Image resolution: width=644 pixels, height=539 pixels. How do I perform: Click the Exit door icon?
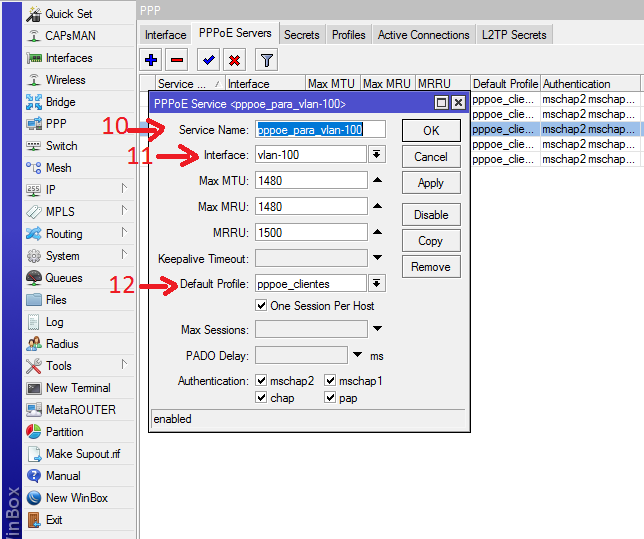tap(34, 520)
